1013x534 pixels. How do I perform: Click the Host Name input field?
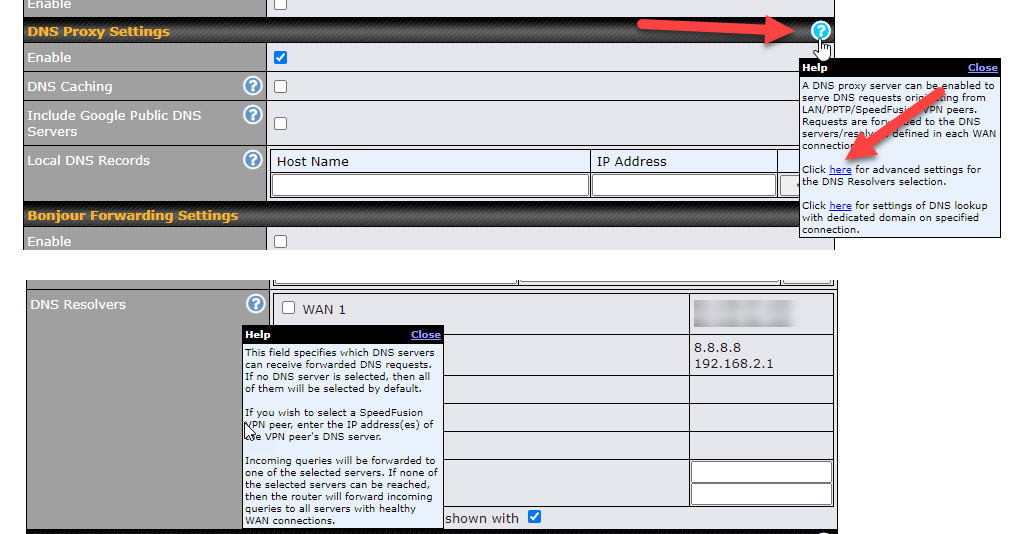click(430, 185)
